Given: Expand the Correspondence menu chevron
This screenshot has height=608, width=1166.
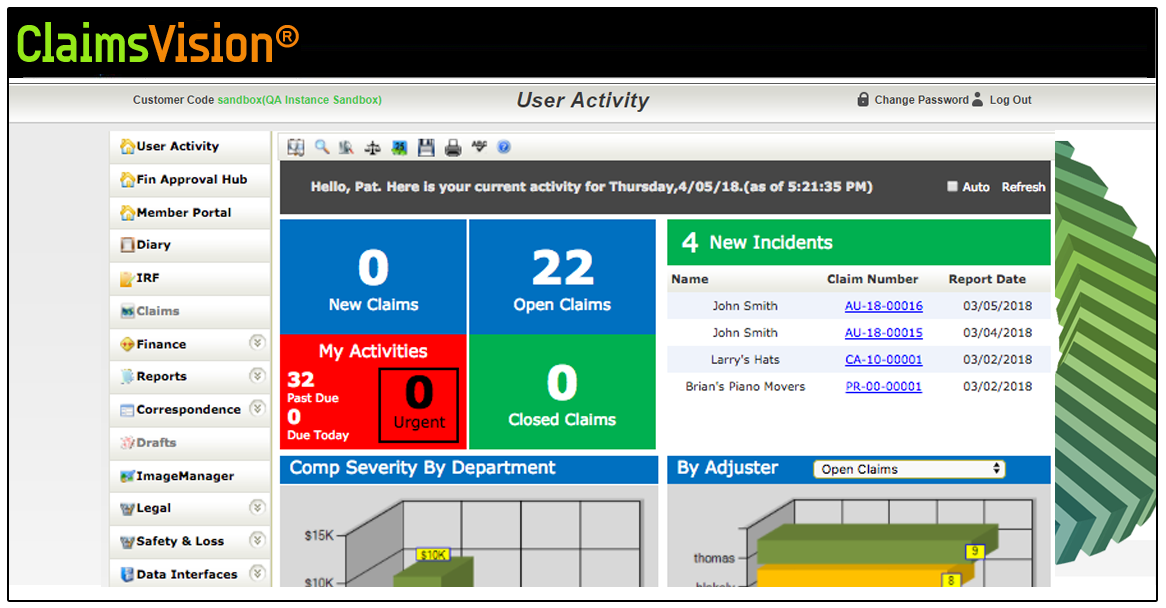Looking at the screenshot, I should [x=257, y=408].
